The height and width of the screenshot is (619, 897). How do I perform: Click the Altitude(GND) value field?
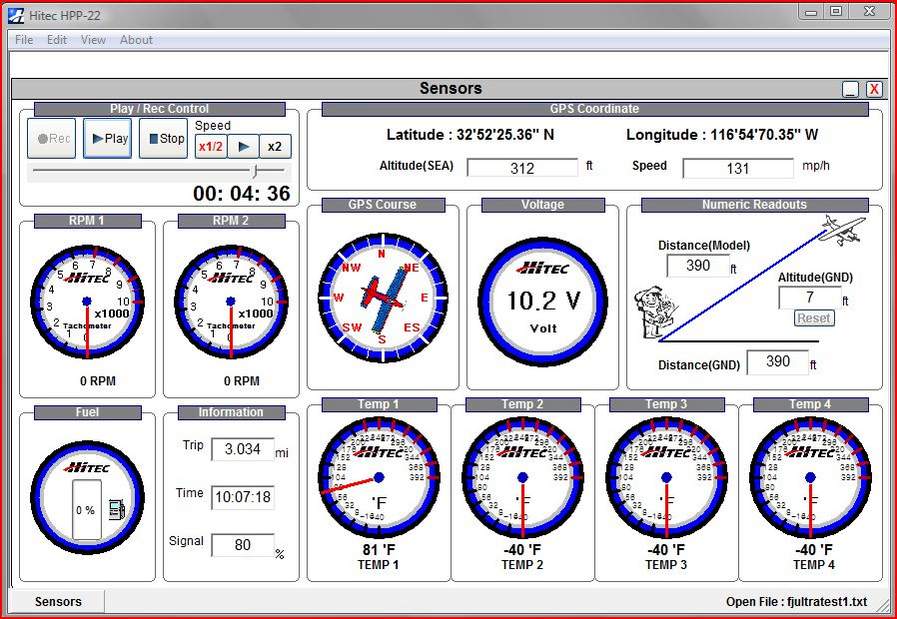[809, 297]
